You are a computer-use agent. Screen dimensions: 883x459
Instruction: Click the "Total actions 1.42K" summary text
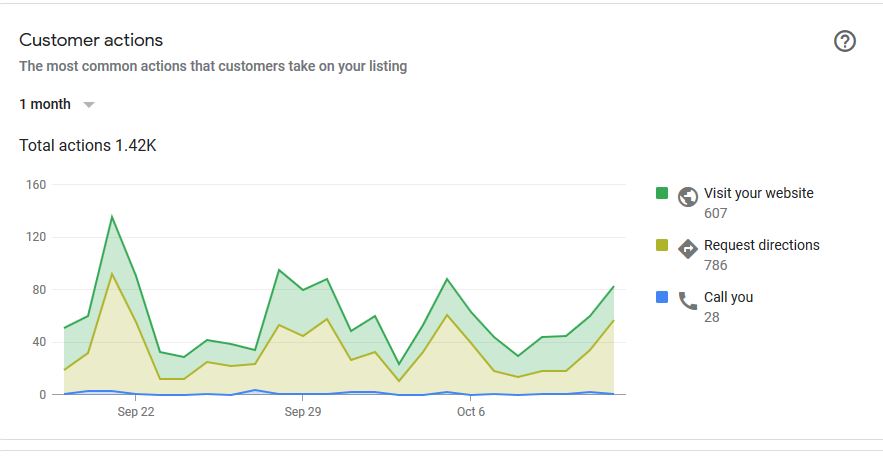88,146
